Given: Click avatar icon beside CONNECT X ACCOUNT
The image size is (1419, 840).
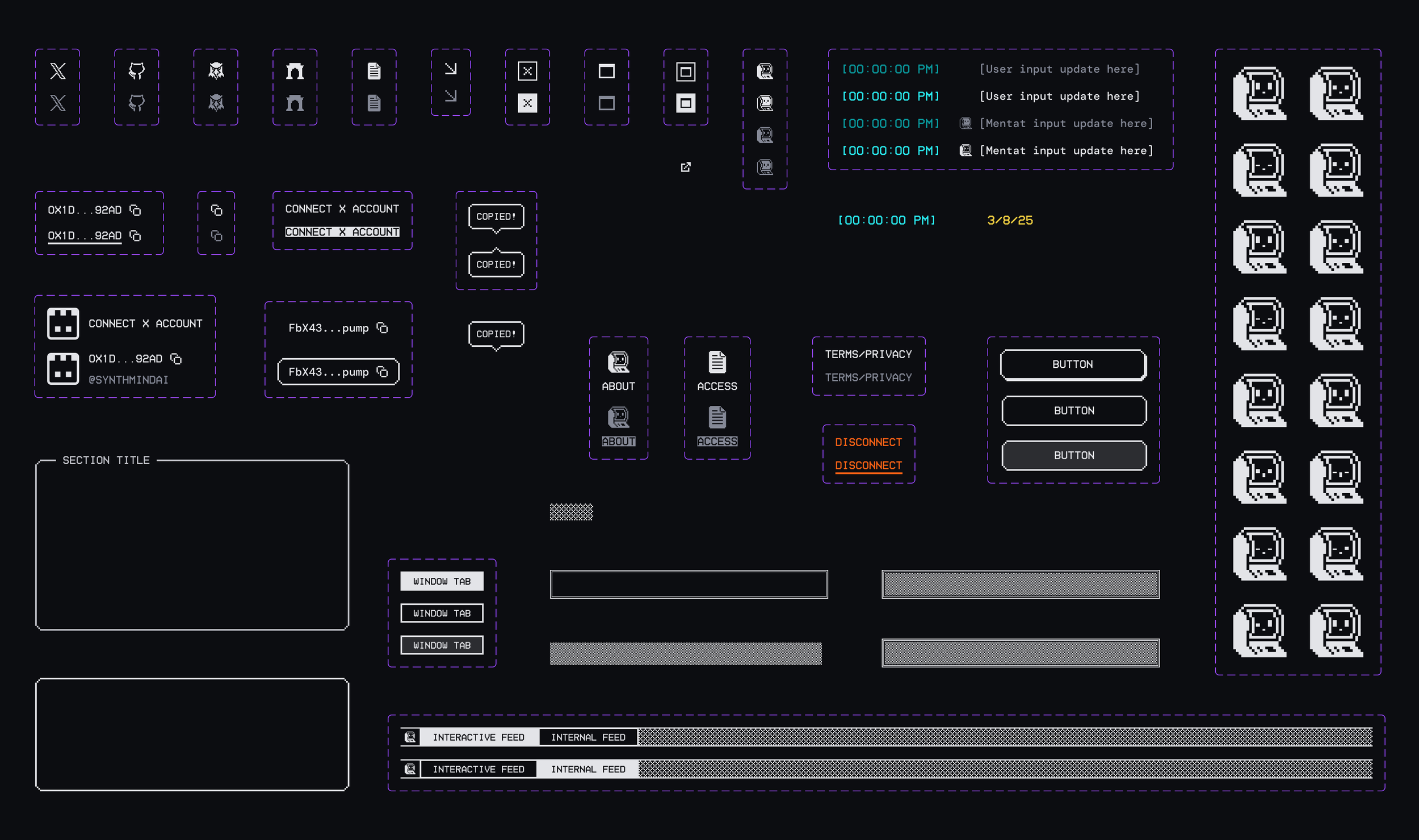Looking at the screenshot, I should 63,324.
